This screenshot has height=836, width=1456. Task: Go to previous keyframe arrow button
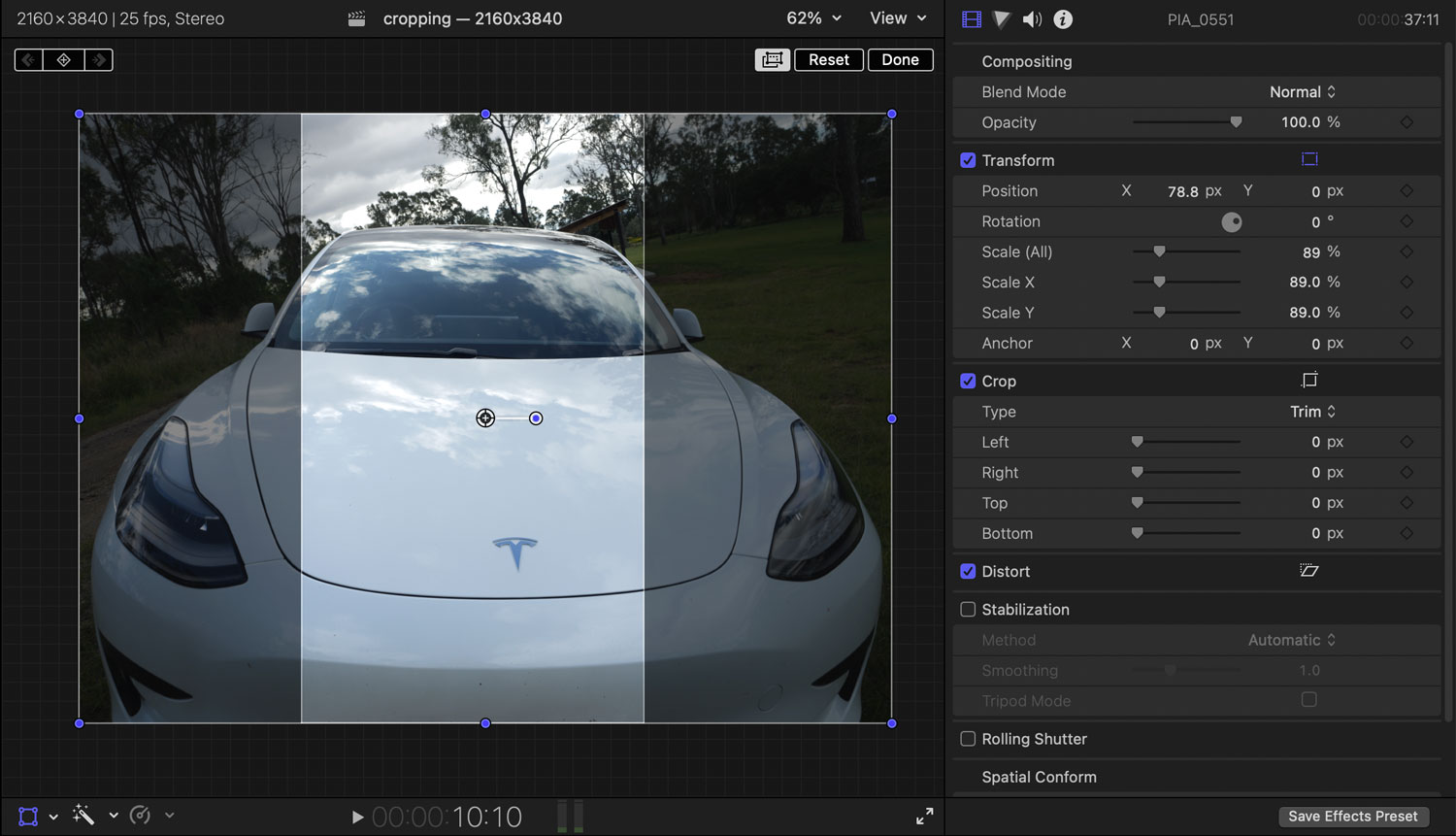tap(29, 60)
